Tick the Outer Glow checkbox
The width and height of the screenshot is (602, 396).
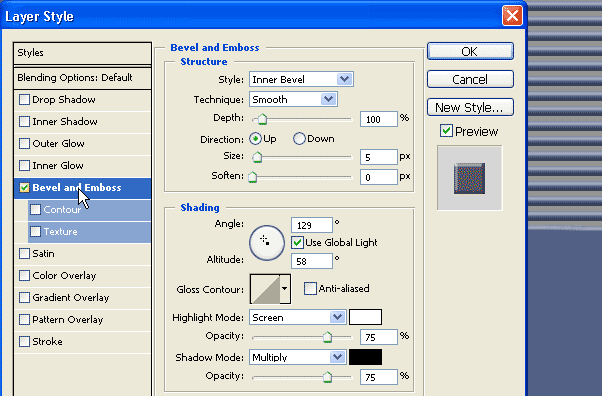24,143
